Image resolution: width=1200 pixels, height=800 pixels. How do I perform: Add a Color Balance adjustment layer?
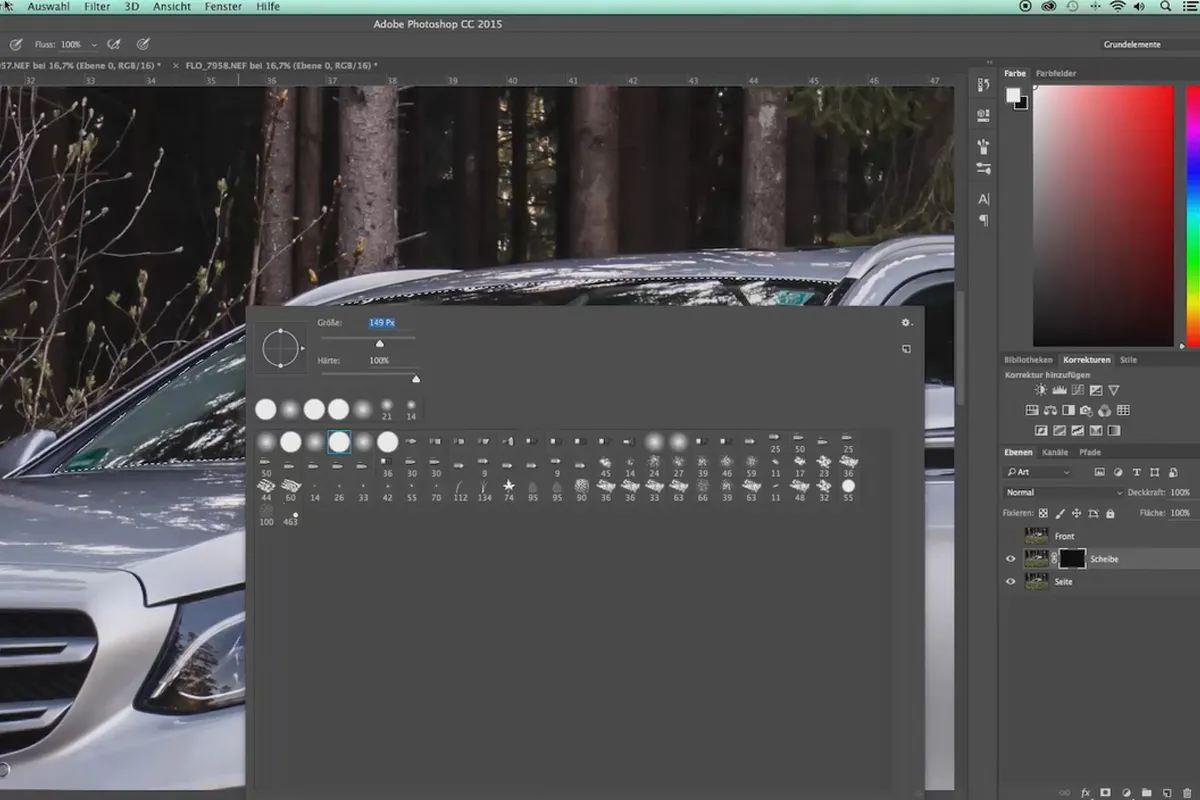[x=1050, y=410]
